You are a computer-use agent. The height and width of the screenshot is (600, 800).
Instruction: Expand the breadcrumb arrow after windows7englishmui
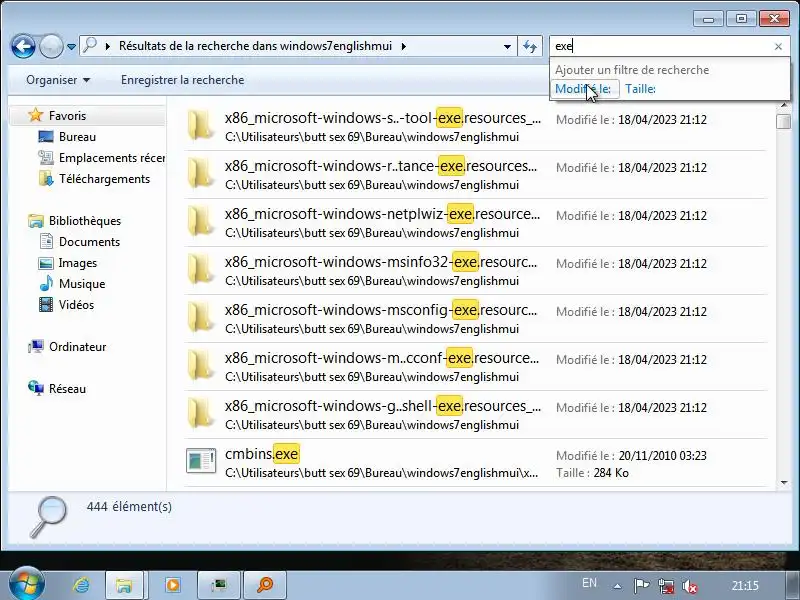tap(404, 46)
